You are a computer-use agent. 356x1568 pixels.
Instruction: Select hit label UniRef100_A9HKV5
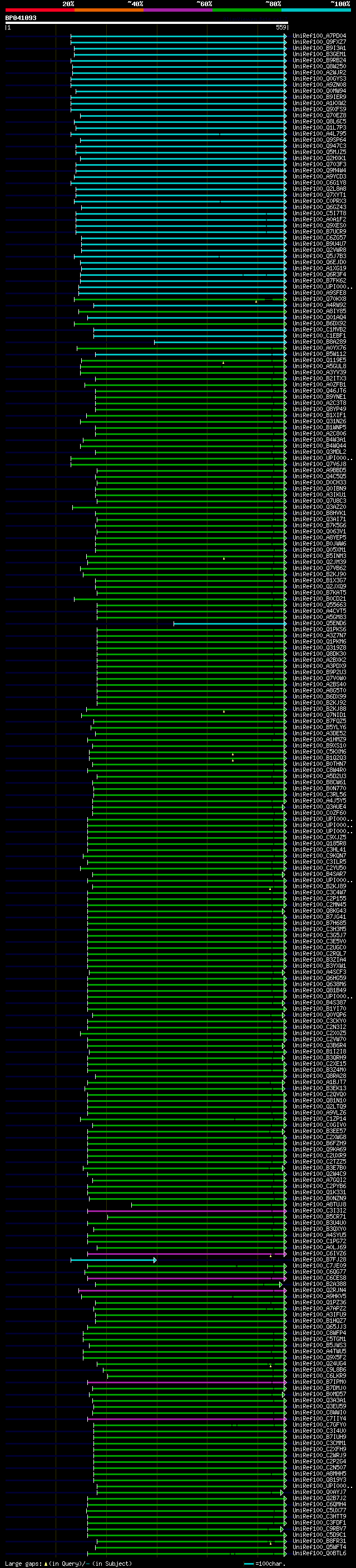319,1296
